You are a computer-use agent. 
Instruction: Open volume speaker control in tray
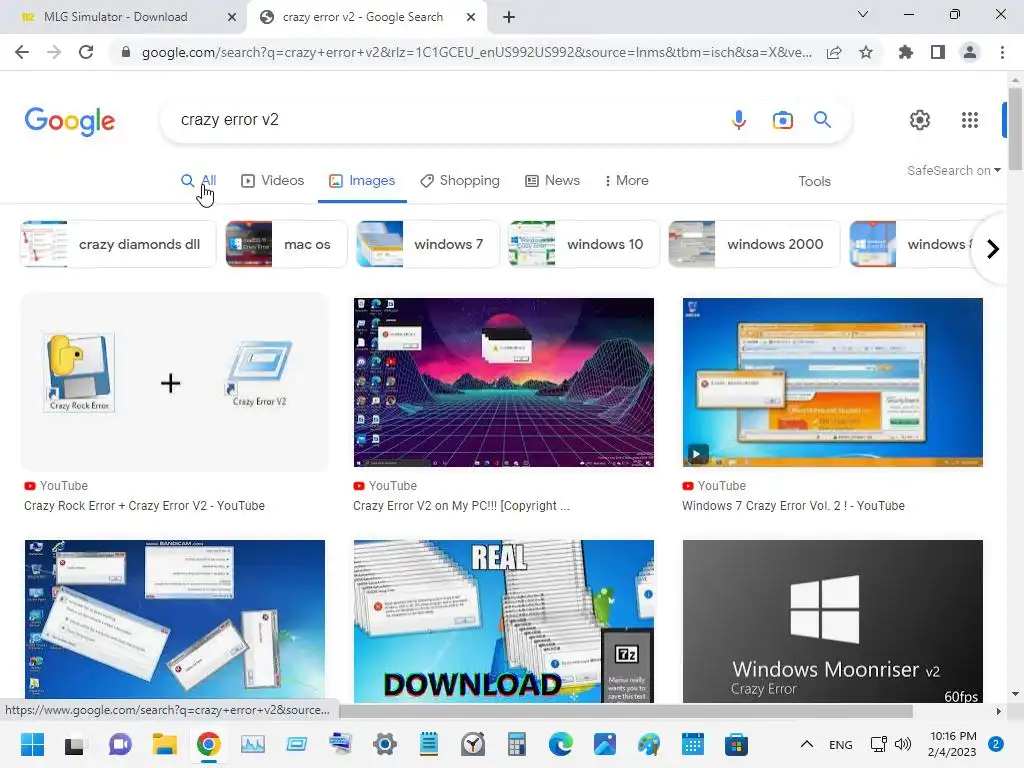pos(903,744)
